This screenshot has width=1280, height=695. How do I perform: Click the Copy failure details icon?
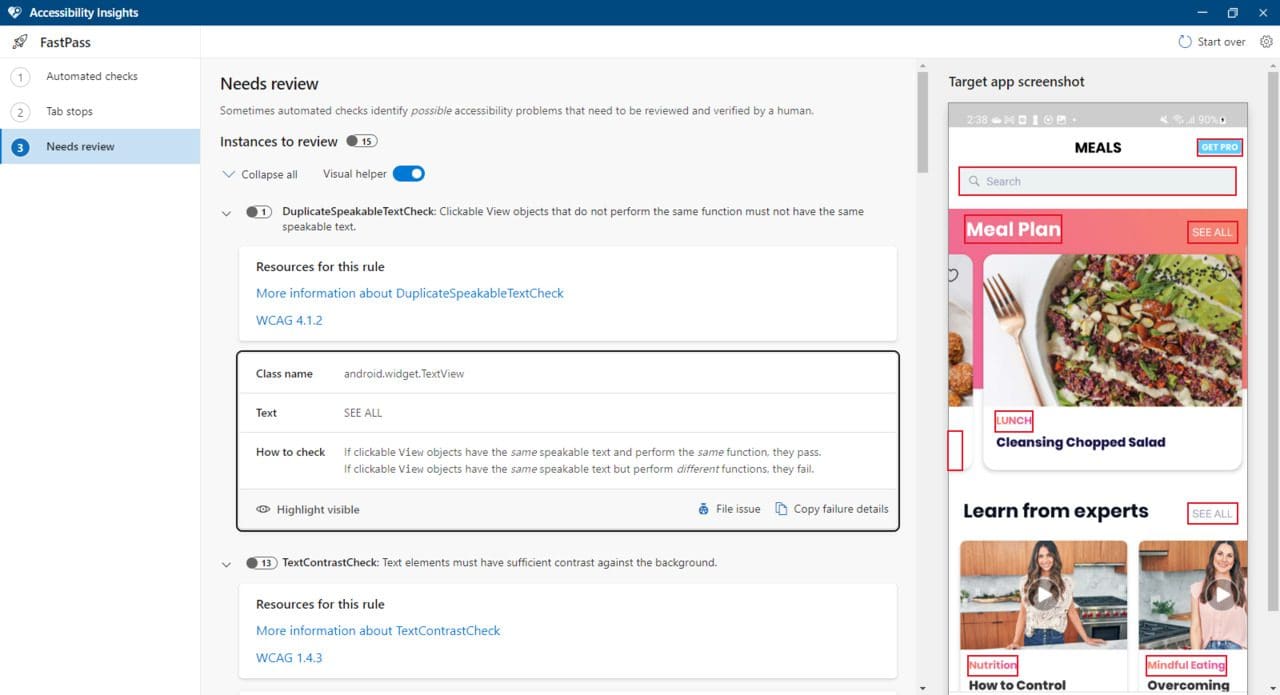(782, 509)
